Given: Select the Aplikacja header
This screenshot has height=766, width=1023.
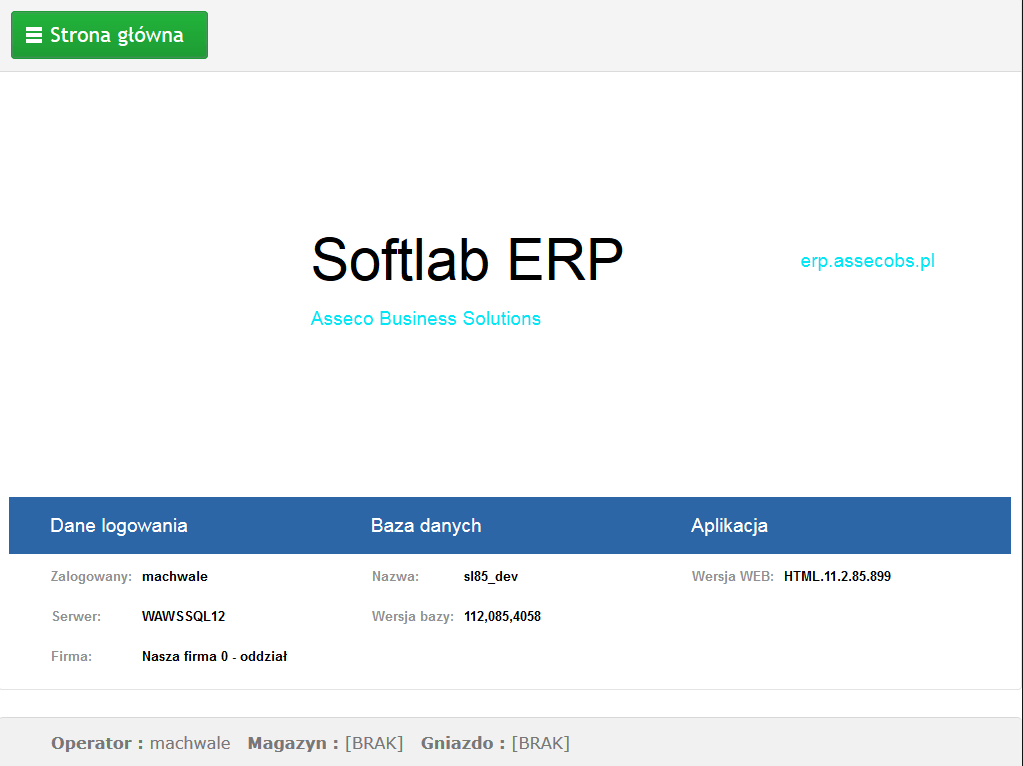Looking at the screenshot, I should click(x=729, y=526).
